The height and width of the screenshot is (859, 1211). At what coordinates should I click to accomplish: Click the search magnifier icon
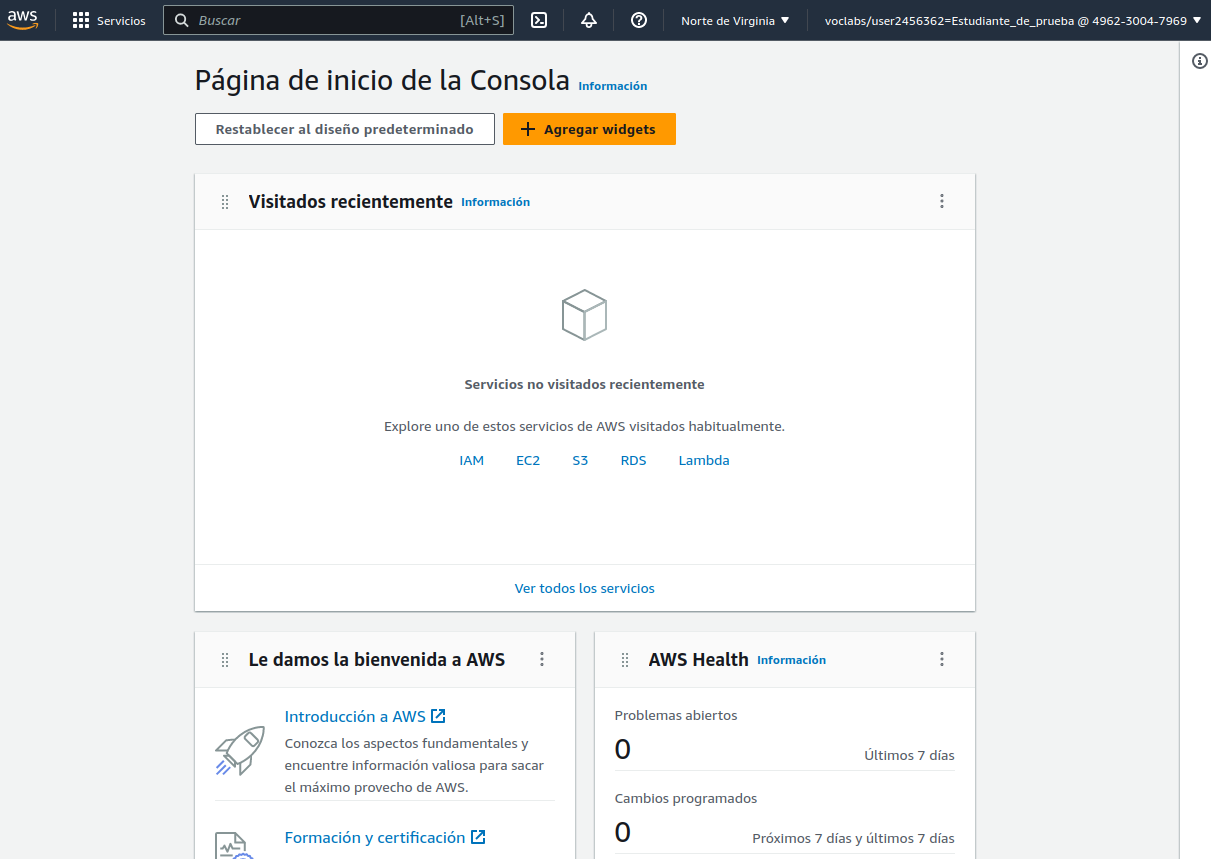pos(181,20)
